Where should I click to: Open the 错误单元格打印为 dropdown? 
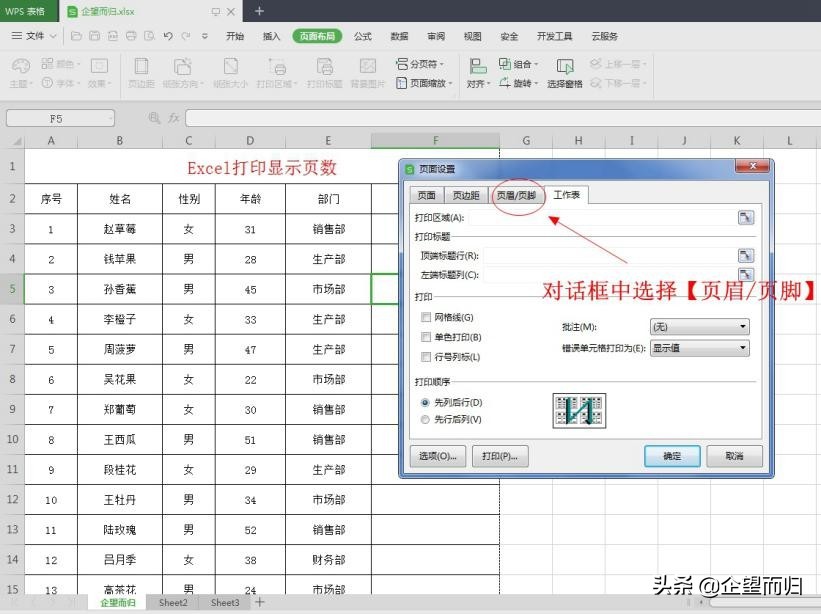tap(700, 348)
